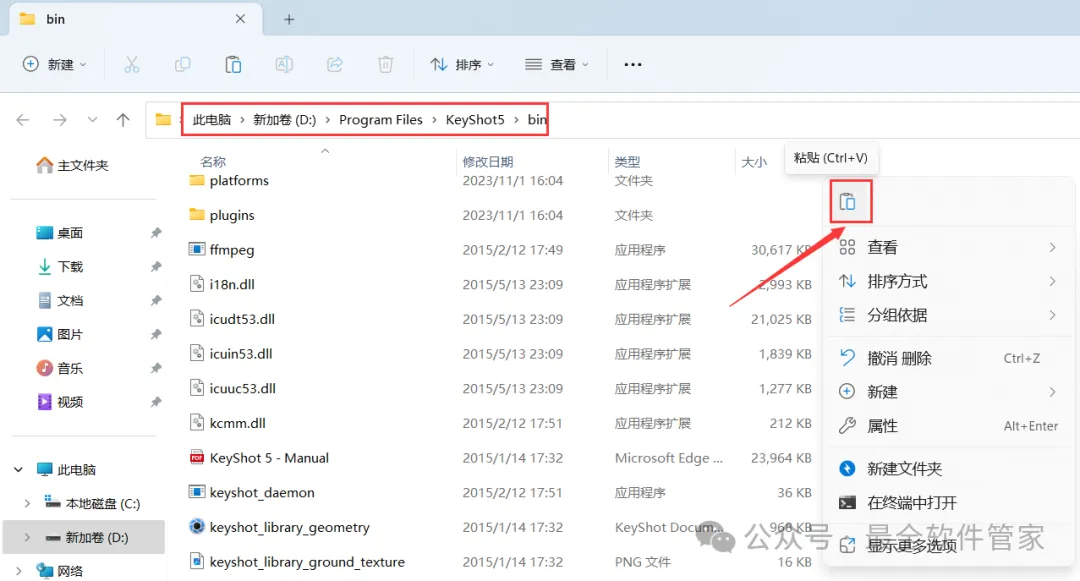Image resolution: width=1080 pixels, height=581 pixels.
Task: Go back with the left arrow
Action: (x=23, y=120)
